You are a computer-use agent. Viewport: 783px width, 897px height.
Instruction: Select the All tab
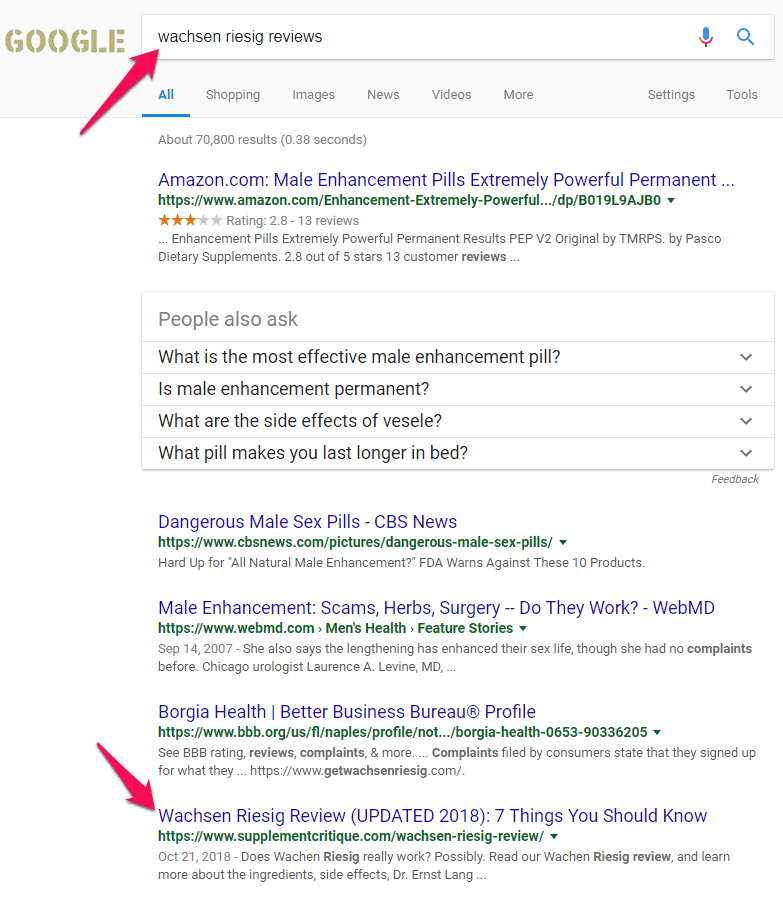(x=166, y=94)
